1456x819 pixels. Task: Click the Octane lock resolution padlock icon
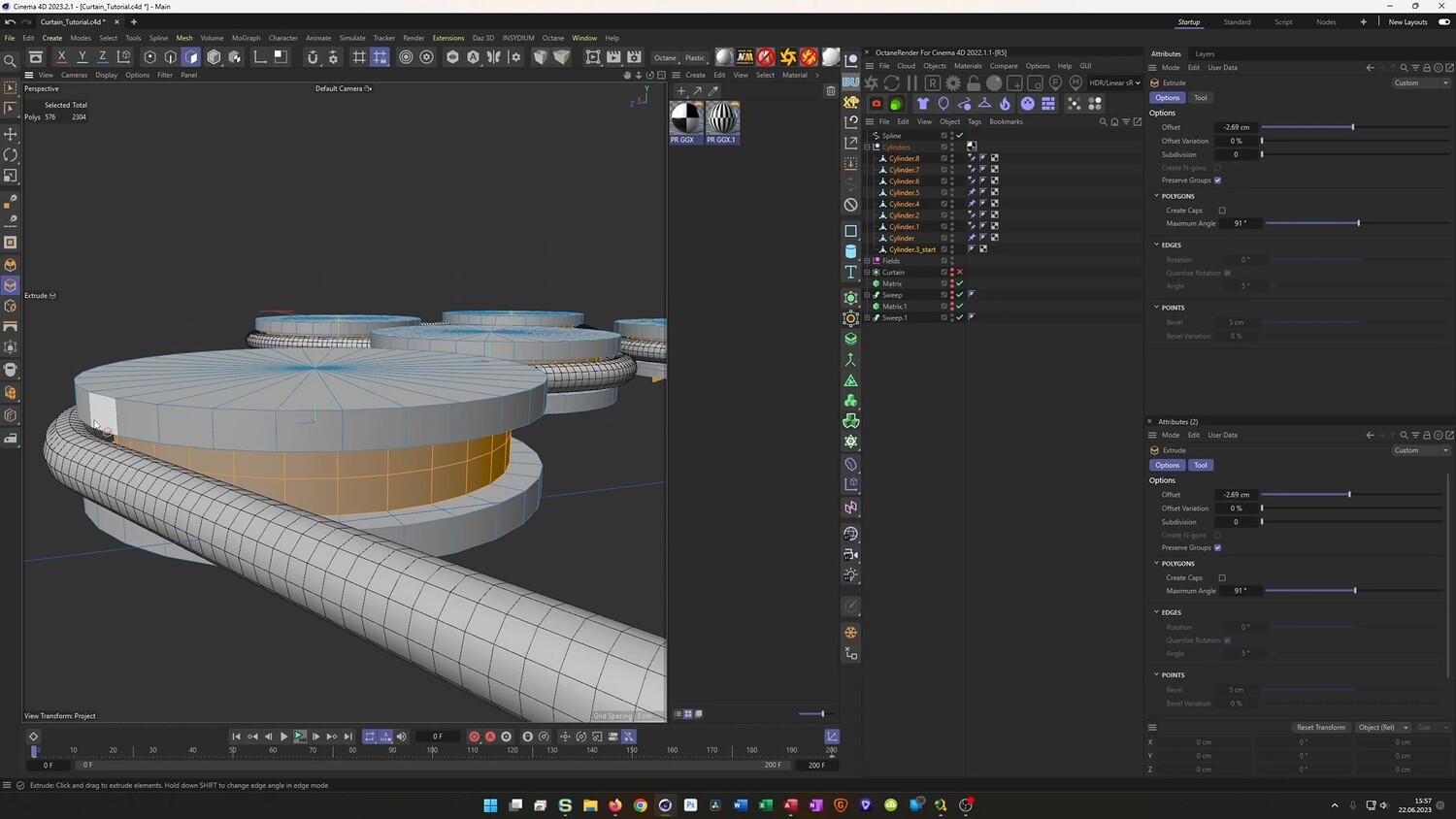click(x=974, y=83)
